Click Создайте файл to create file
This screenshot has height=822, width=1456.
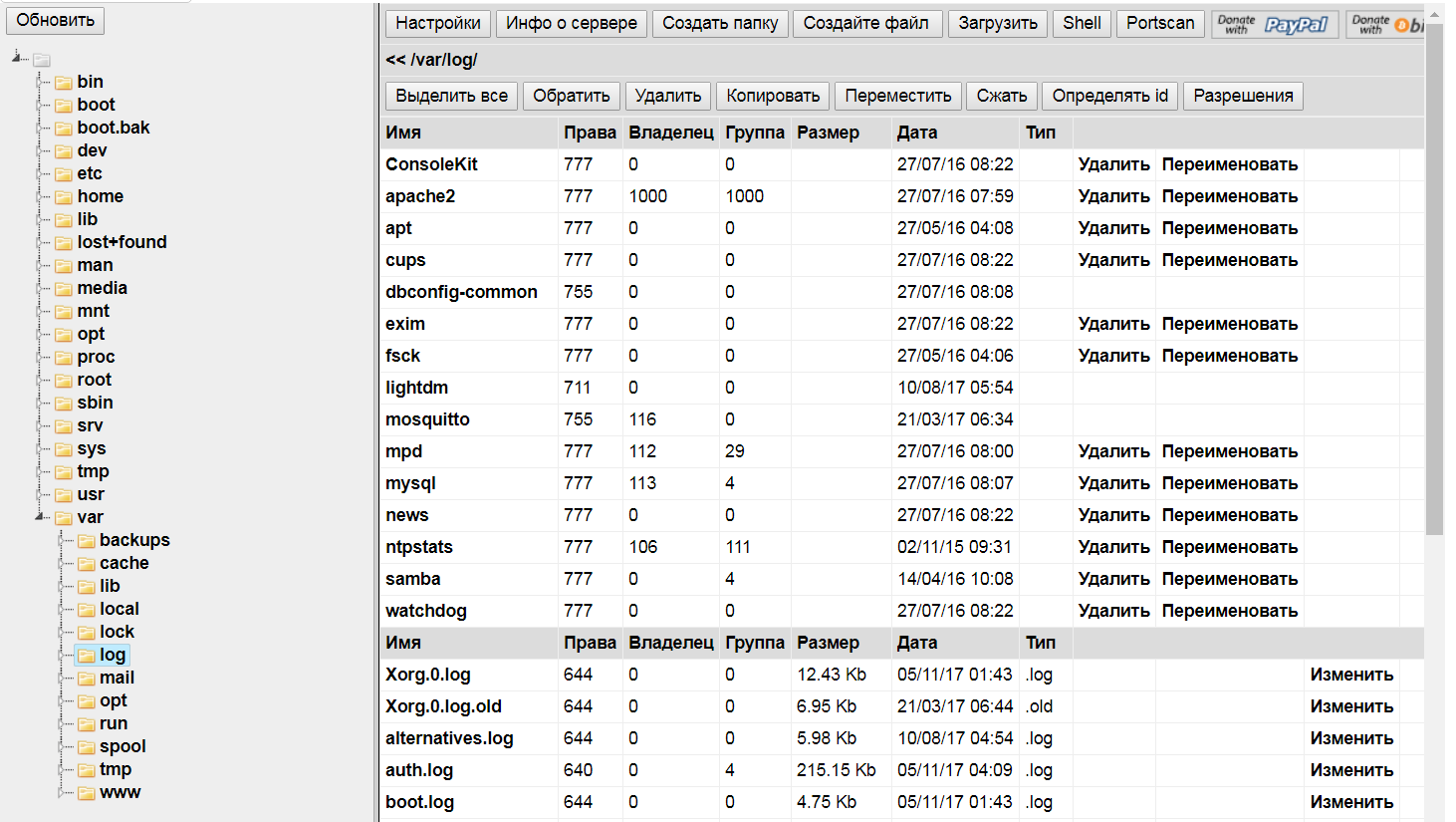[866, 23]
